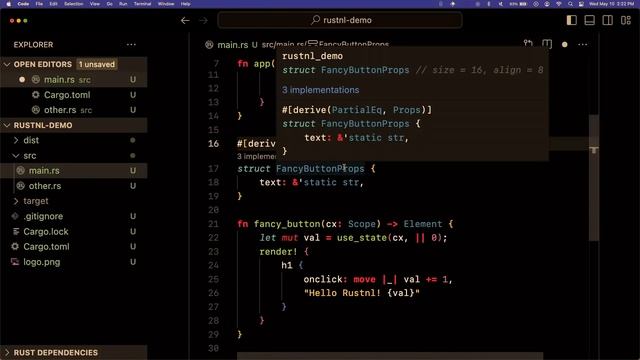Open the Help menu
This screenshot has height=360, width=640.
click(186, 4)
